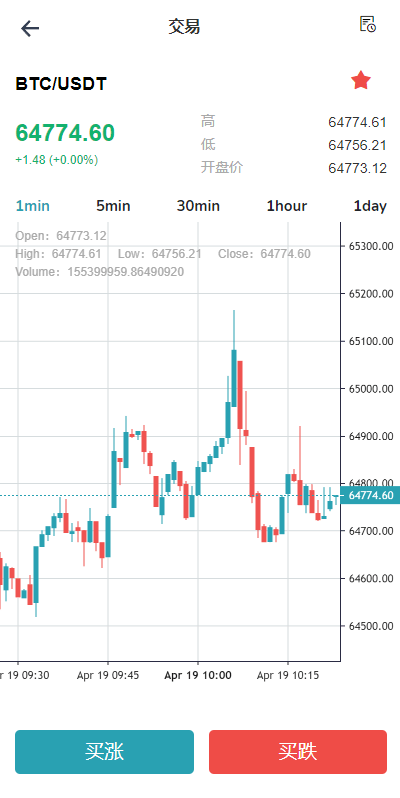Select the 1hour interval tab
400x798 pixels.
click(x=287, y=206)
